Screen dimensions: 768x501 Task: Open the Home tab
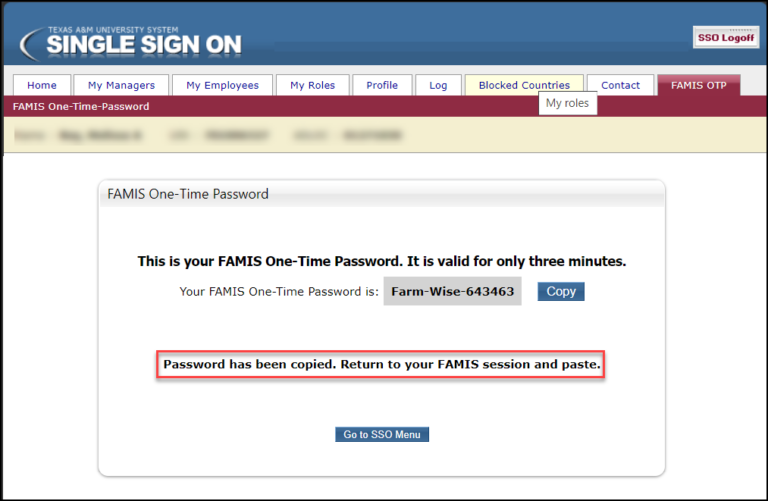point(42,86)
